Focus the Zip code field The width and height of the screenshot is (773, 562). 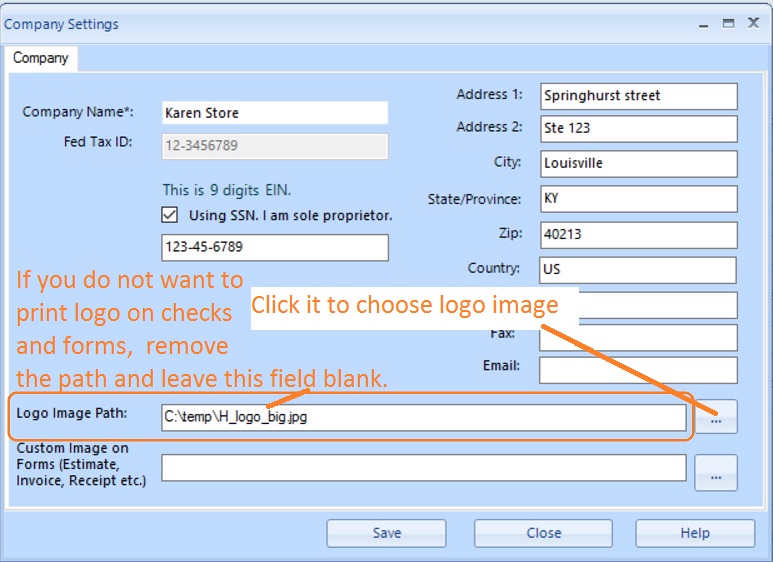coord(637,234)
